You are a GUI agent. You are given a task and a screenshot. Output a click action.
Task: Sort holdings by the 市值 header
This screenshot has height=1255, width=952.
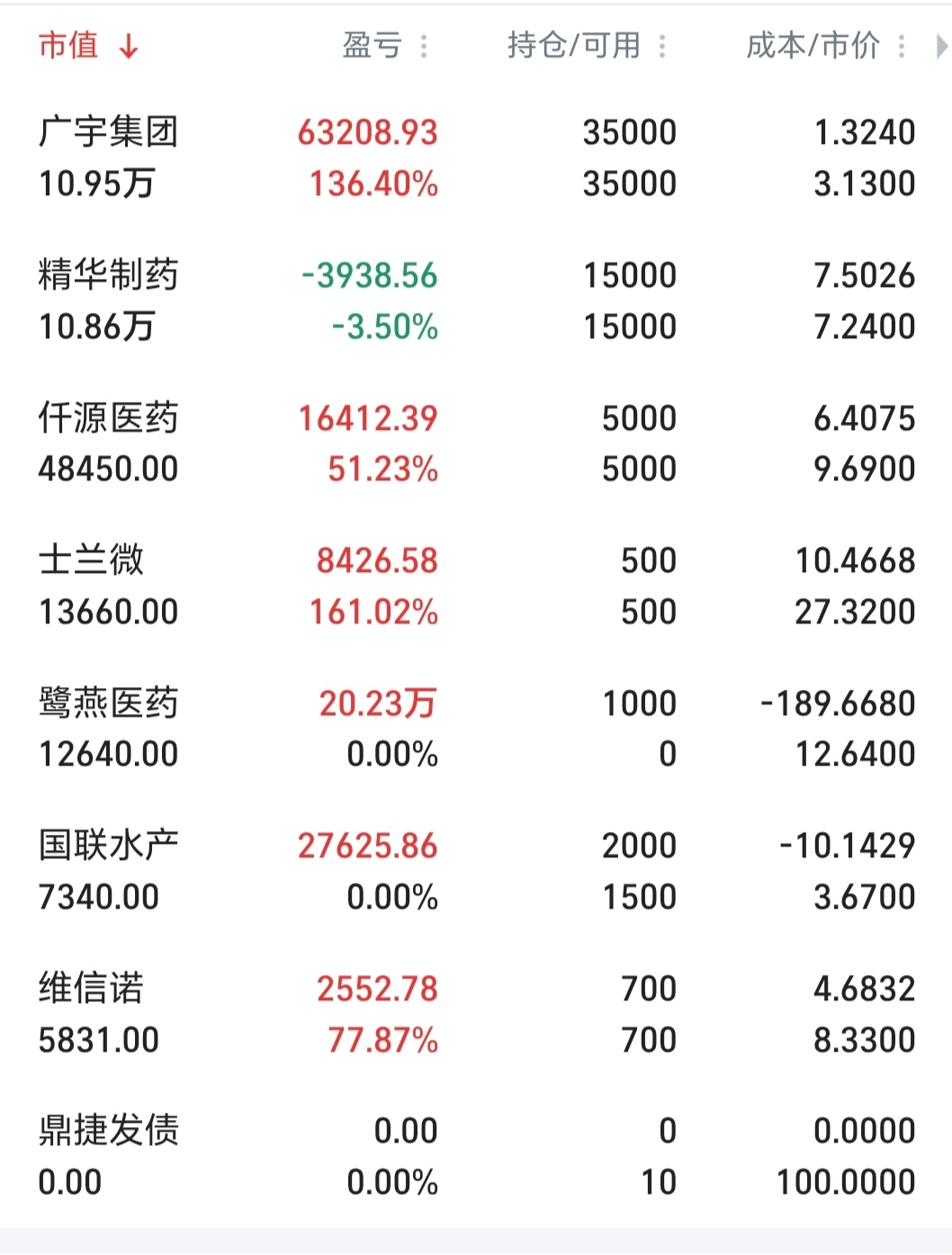(68, 45)
